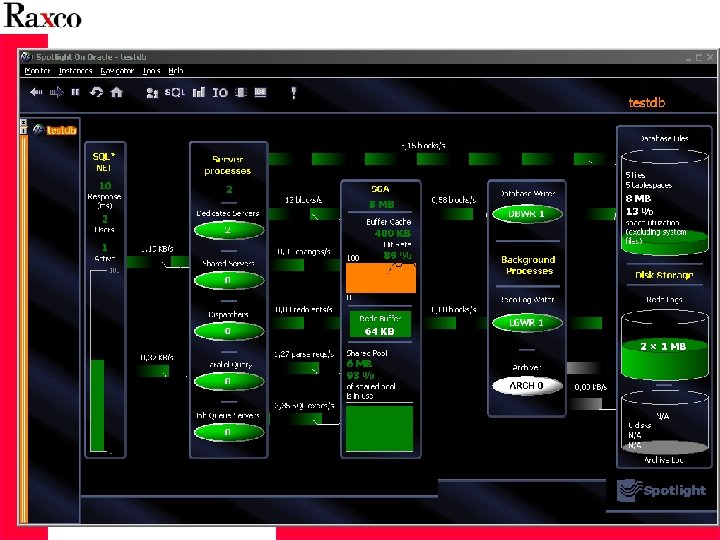Viewport: 720px width, 540px height.
Task: Click the Response value 10 in SQL*NET
Action: (105, 186)
